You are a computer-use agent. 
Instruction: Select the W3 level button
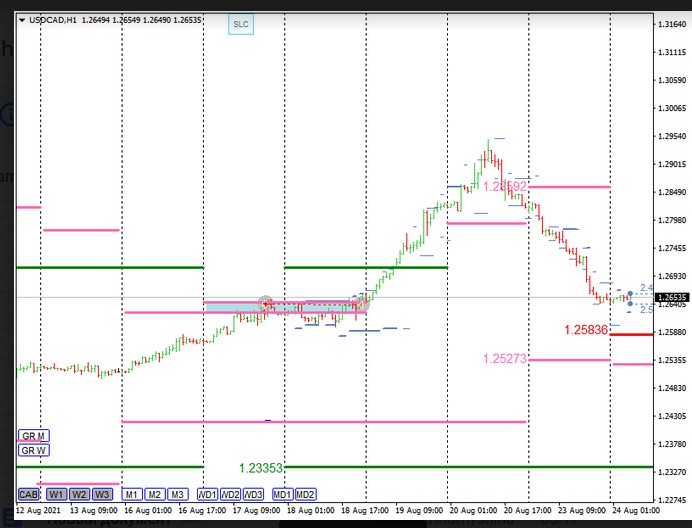coord(102,494)
